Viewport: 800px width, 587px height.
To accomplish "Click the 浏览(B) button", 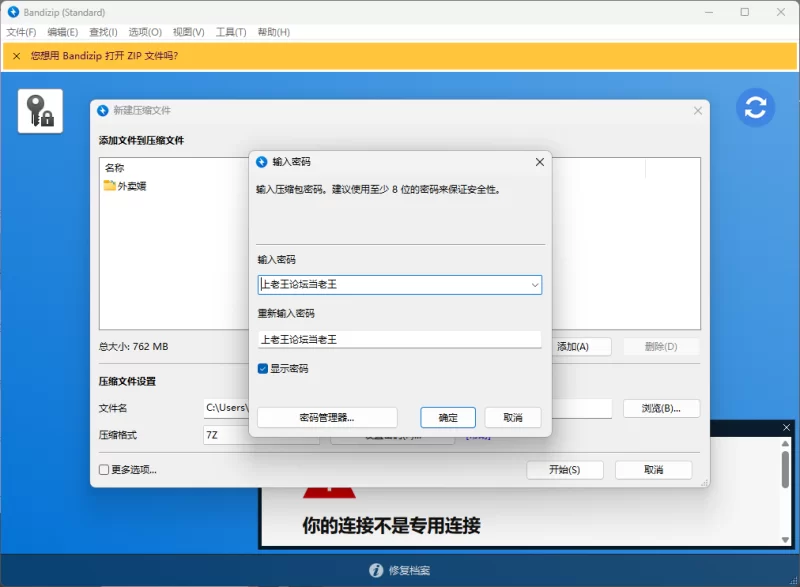I will point(661,409).
